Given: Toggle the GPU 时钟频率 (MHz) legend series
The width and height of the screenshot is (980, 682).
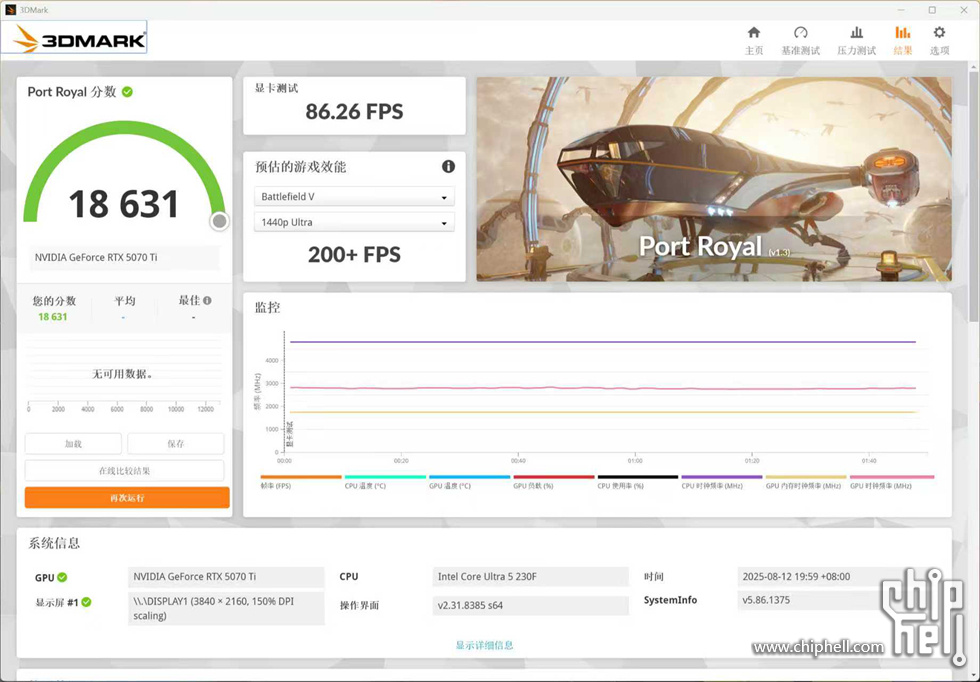Looking at the screenshot, I should (892, 481).
